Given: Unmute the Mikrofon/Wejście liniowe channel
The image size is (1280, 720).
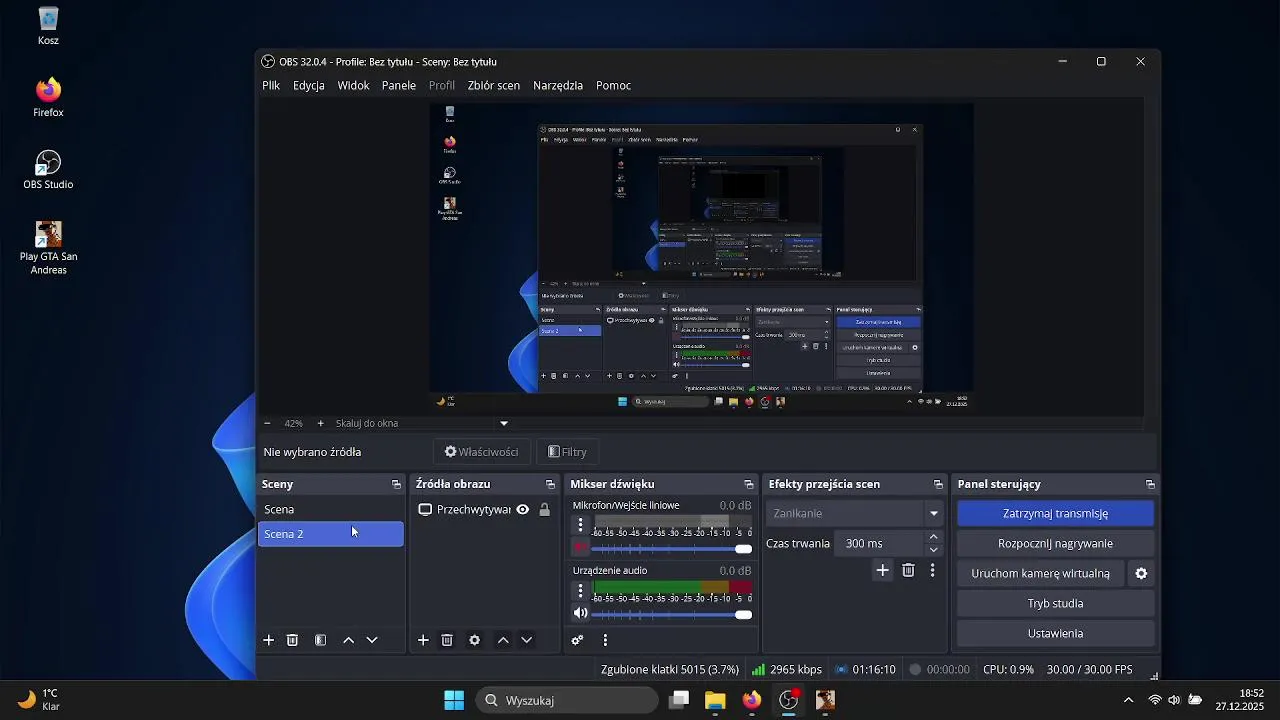Looking at the screenshot, I should [x=581, y=548].
